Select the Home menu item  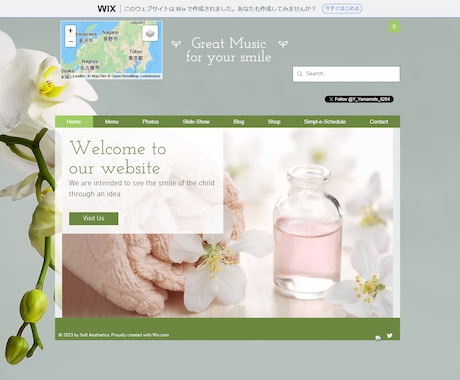pyautogui.click(x=74, y=122)
